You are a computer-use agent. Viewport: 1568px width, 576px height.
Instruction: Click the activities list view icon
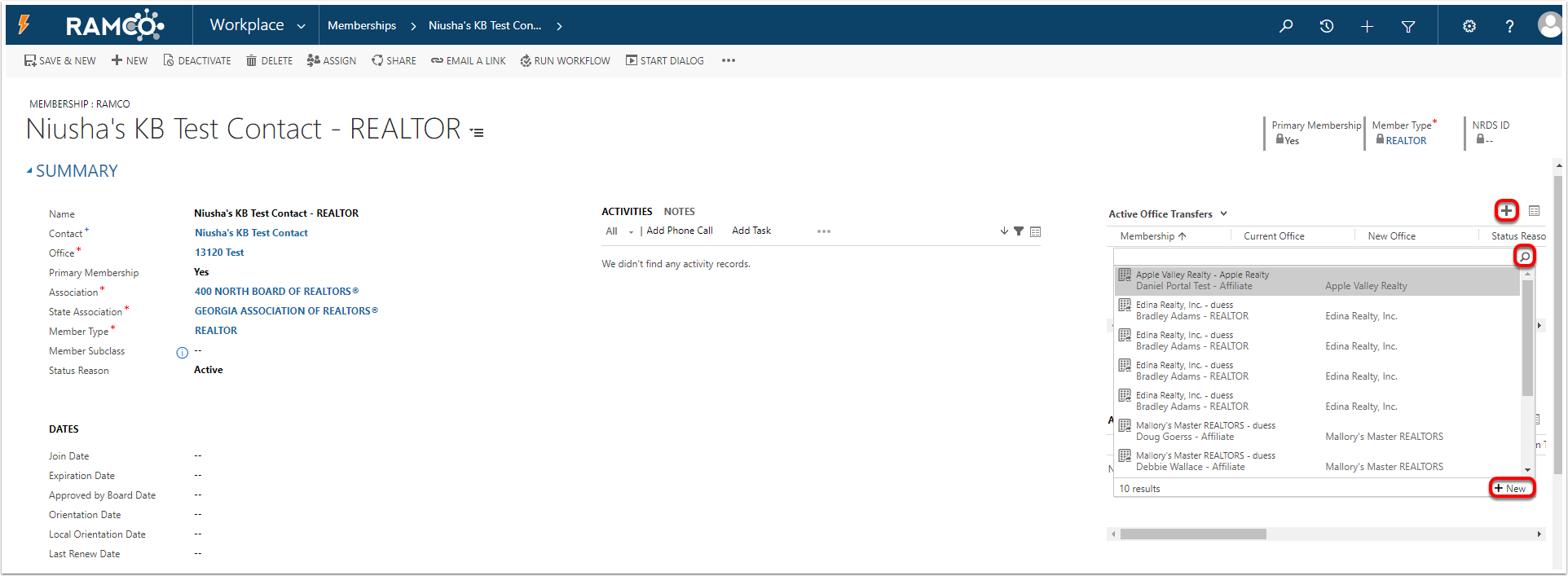[x=1035, y=231]
